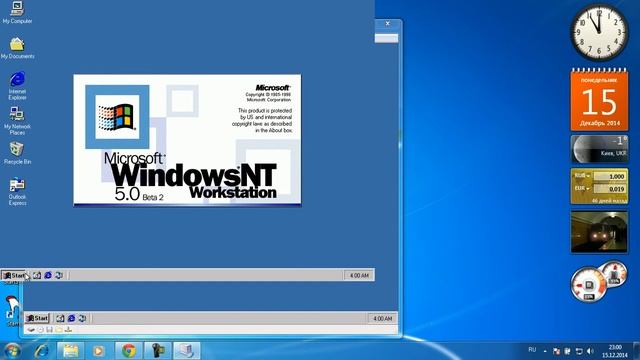Open My Network Places desktop icon
This screenshot has width=640, height=360.
click(x=17, y=121)
